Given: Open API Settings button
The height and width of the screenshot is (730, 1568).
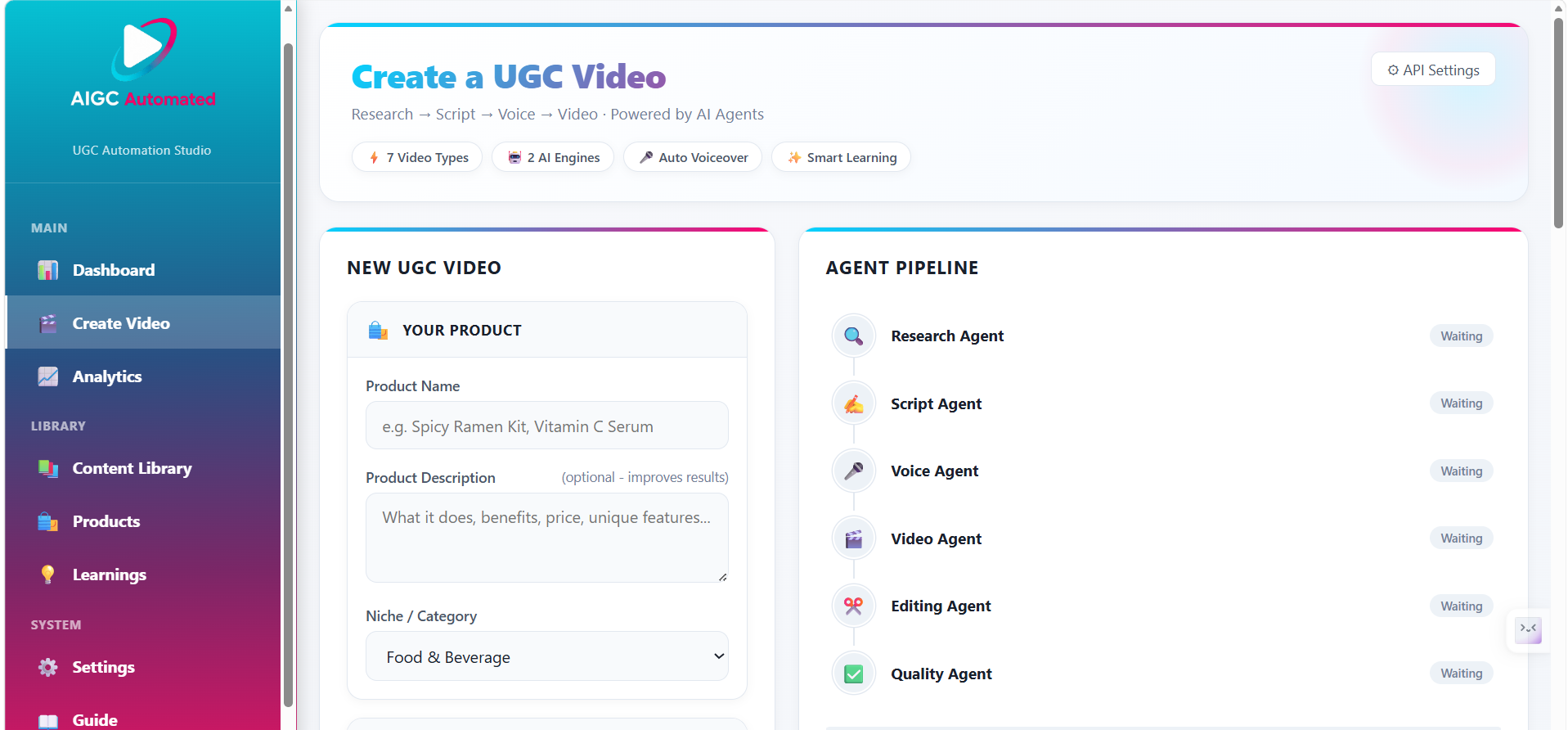Looking at the screenshot, I should [1433, 70].
